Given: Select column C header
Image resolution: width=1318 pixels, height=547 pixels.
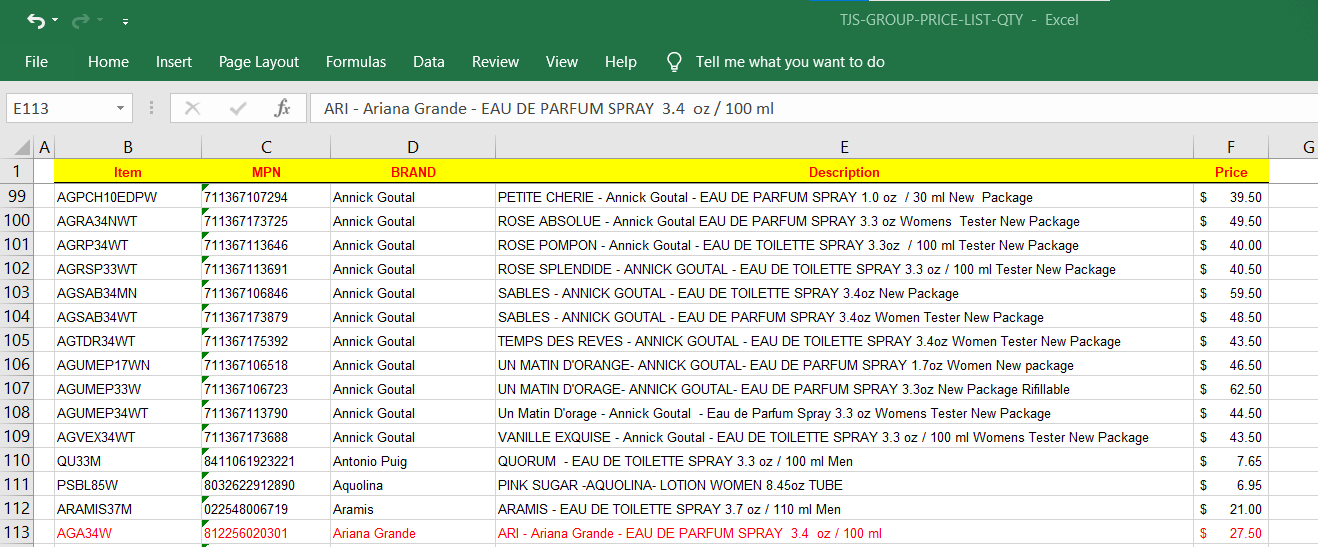Looking at the screenshot, I should pyautogui.click(x=266, y=147).
